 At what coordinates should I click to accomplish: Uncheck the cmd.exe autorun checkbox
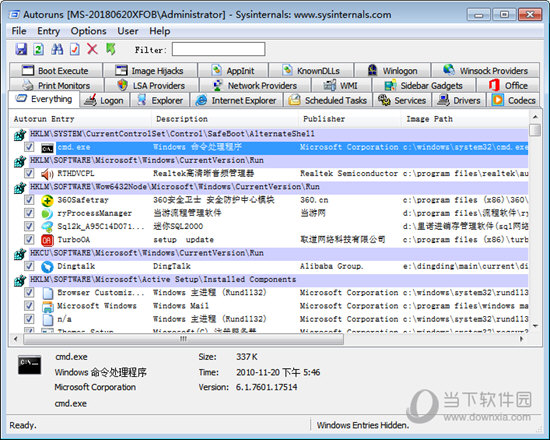(29, 147)
